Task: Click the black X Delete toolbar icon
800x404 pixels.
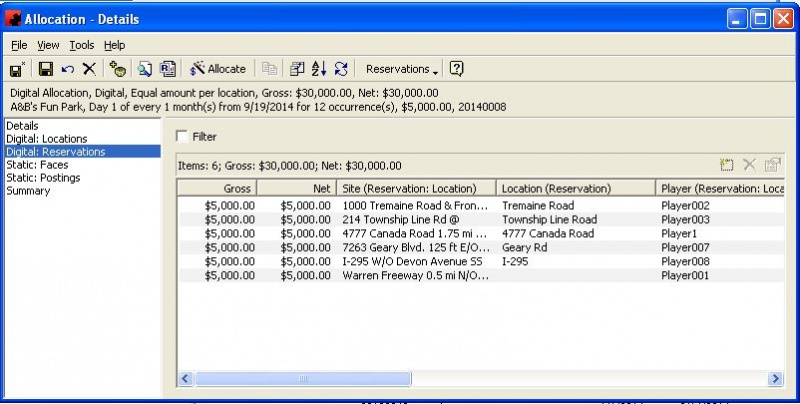Action: pyautogui.click(x=89, y=69)
